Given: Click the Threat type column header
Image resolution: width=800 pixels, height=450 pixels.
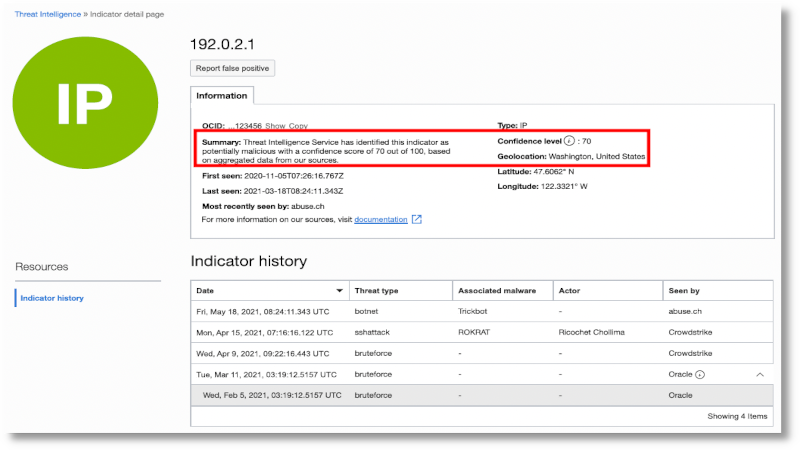Looking at the screenshot, I should [x=378, y=291].
